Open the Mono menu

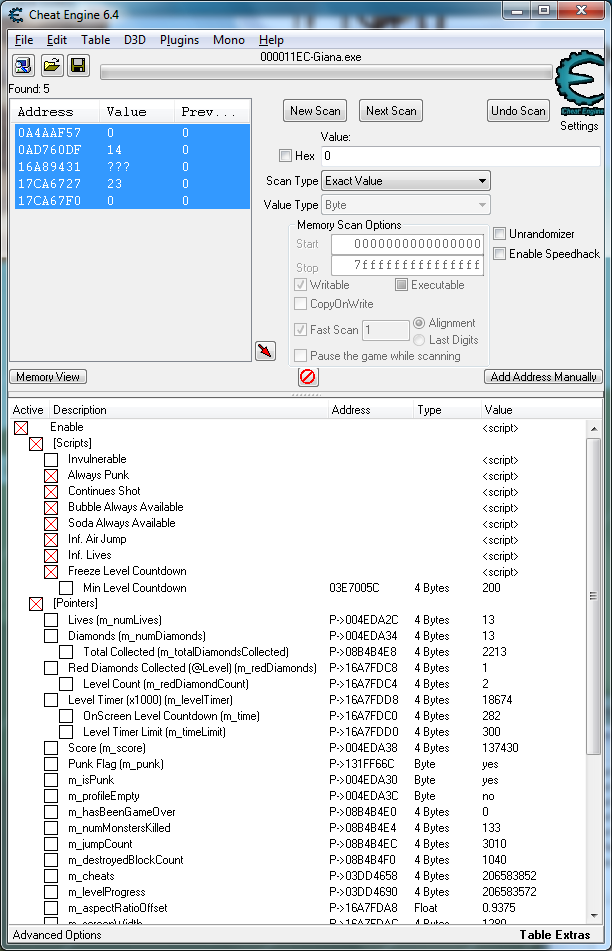pyautogui.click(x=229, y=40)
